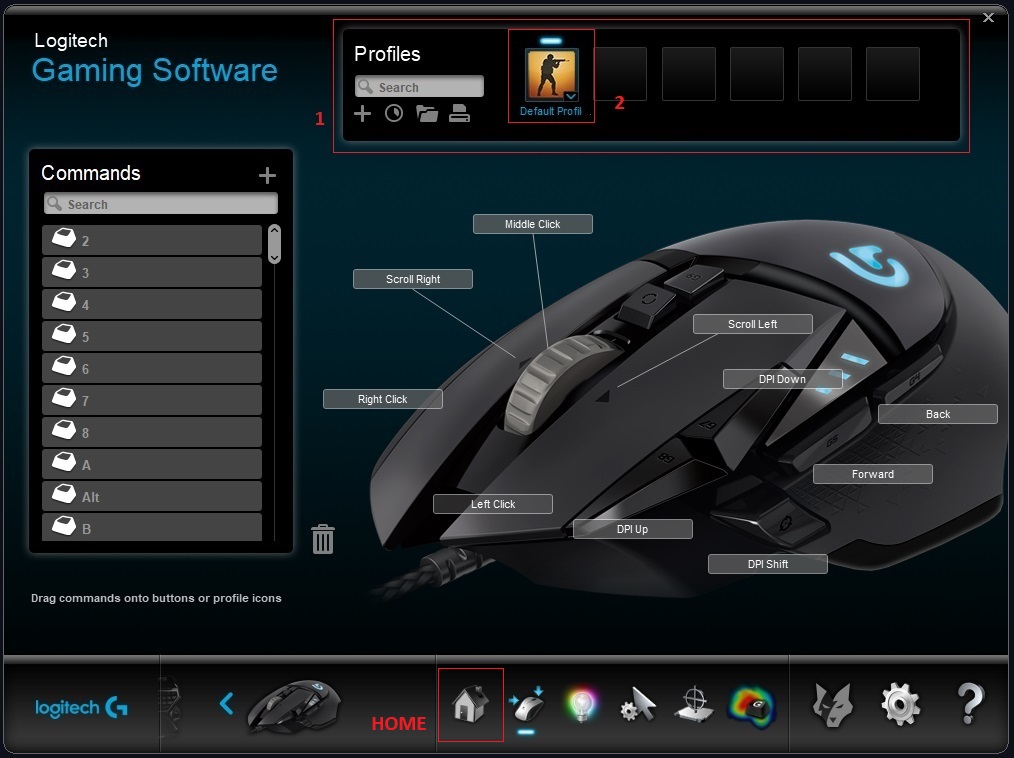Click the Profiles search field
This screenshot has width=1014, height=758.
(x=419, y=87)
